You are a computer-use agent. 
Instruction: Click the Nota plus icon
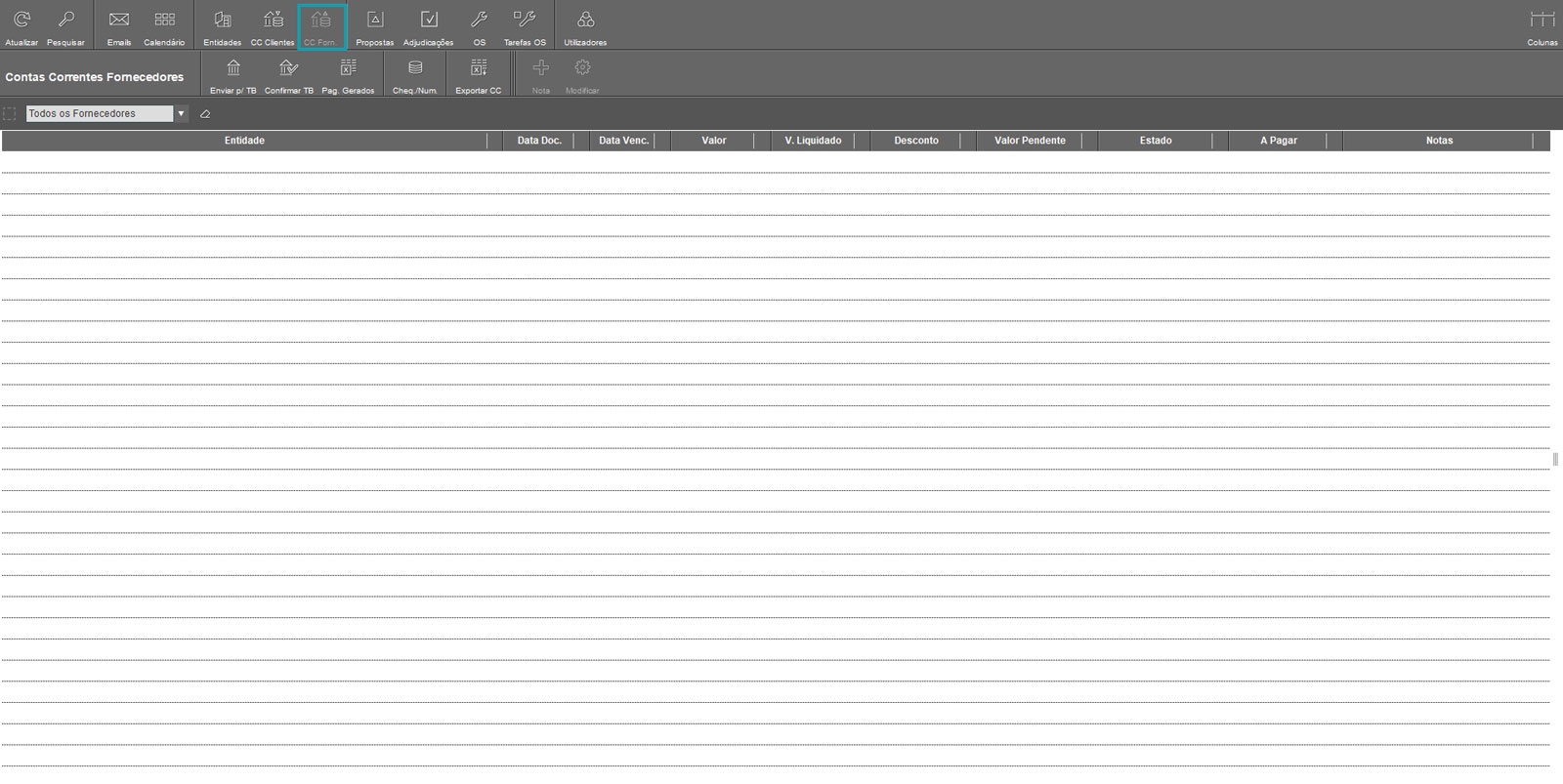tap(541, 67)
